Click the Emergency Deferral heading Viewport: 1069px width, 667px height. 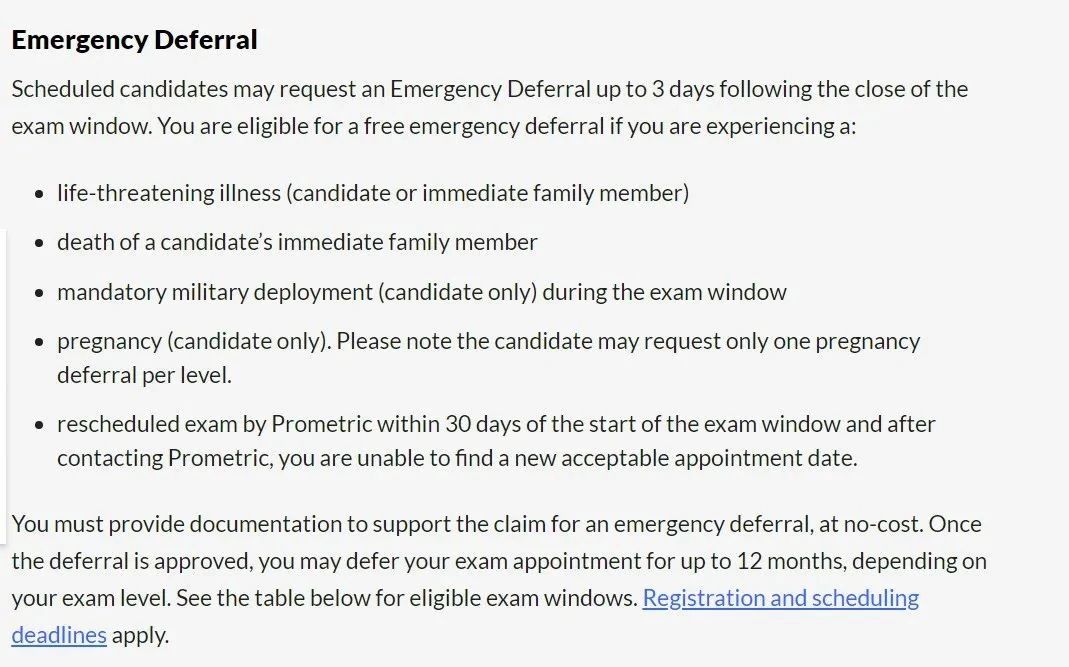(134, 40)
